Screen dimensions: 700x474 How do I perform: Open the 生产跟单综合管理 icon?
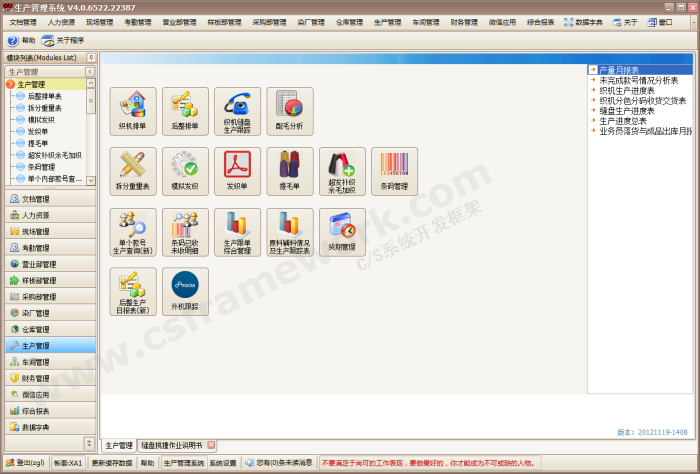point(237,232)
